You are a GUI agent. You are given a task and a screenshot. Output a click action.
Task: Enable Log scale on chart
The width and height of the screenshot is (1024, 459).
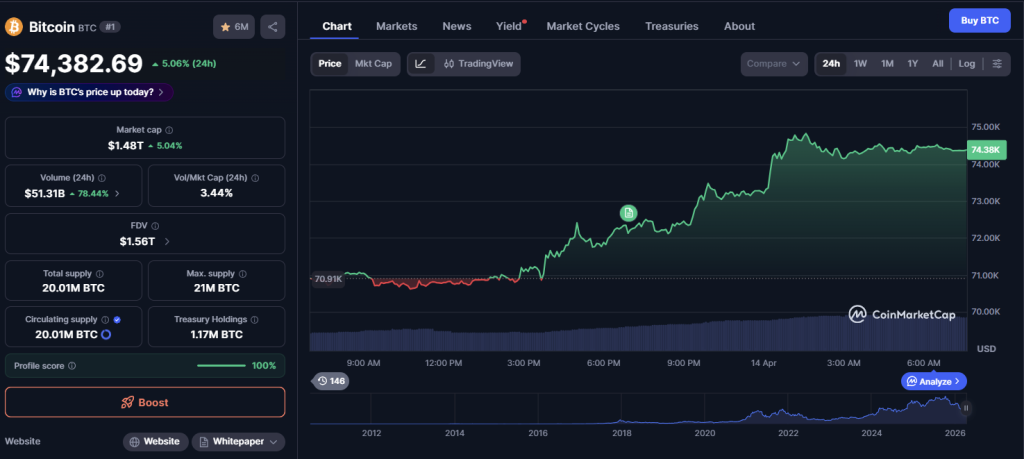pyautogui.click(x=966, y=64)
